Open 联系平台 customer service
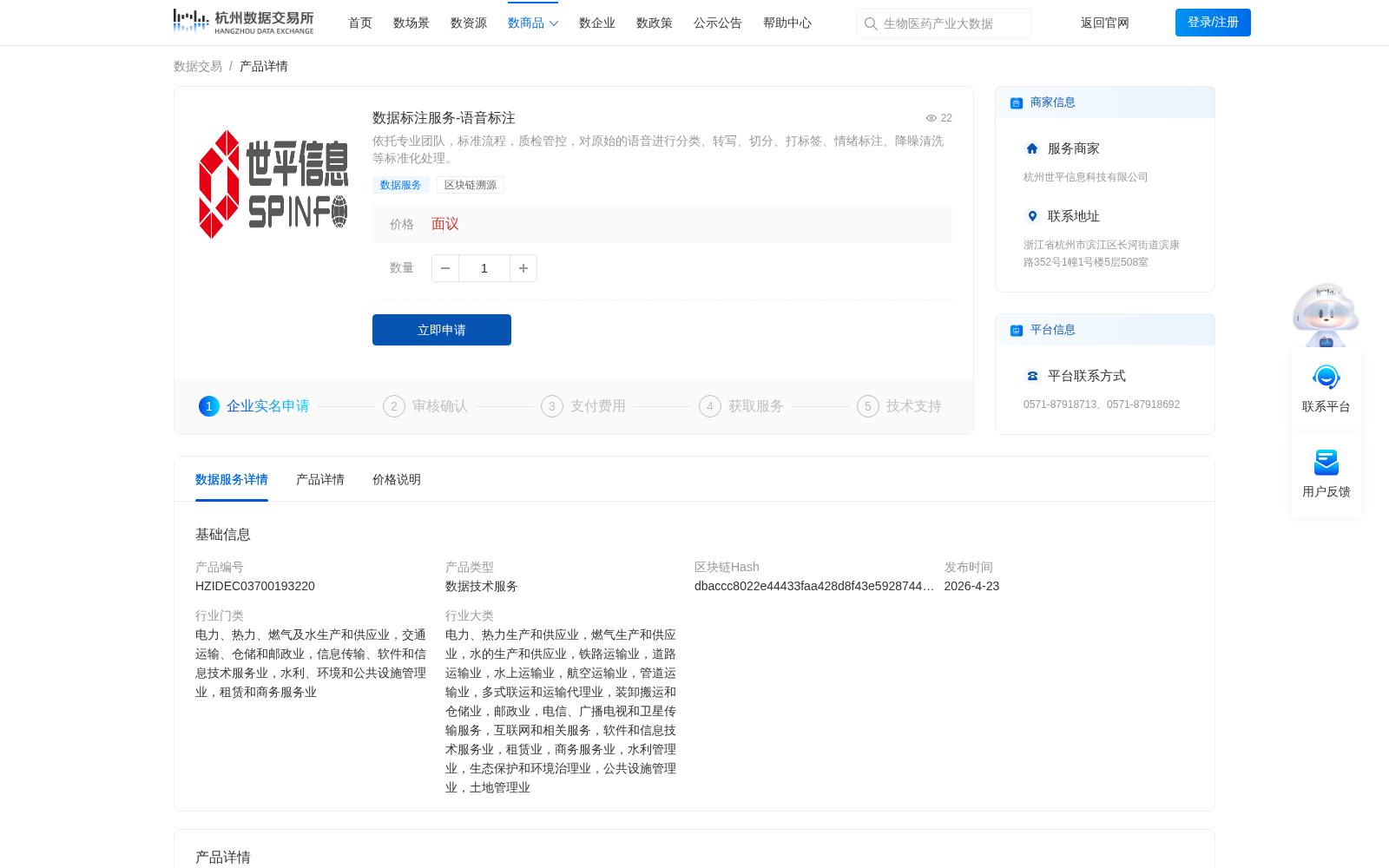The image size is (1389, 868). [x=1326, y=389]
